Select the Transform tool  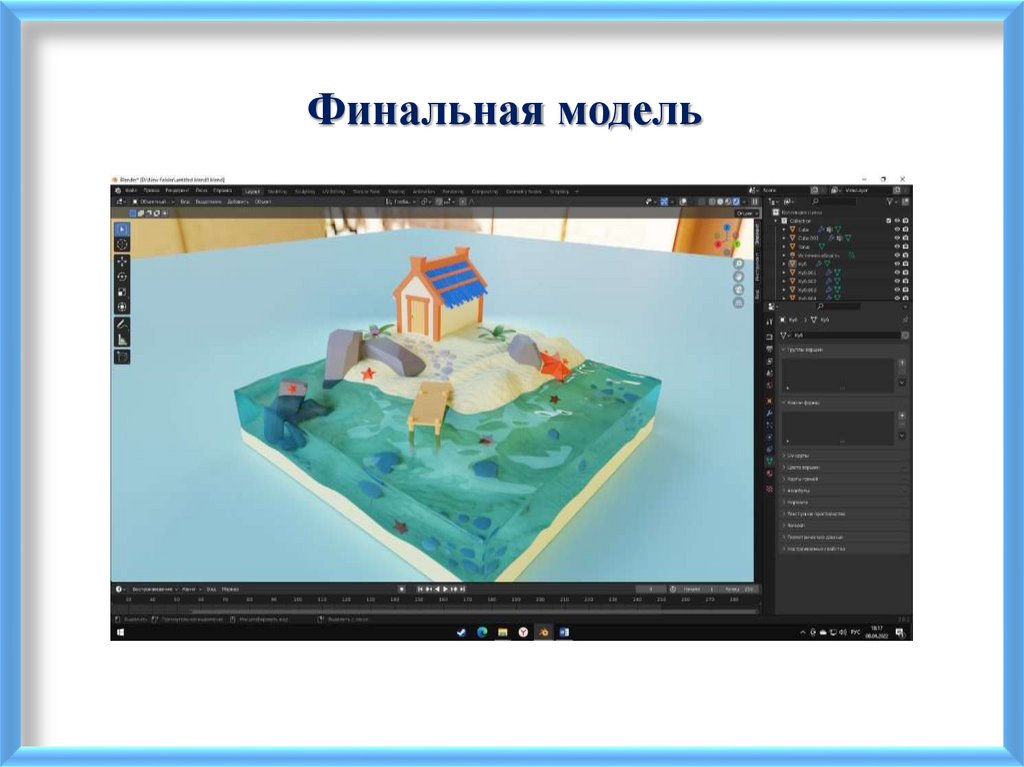pos(121,306)
